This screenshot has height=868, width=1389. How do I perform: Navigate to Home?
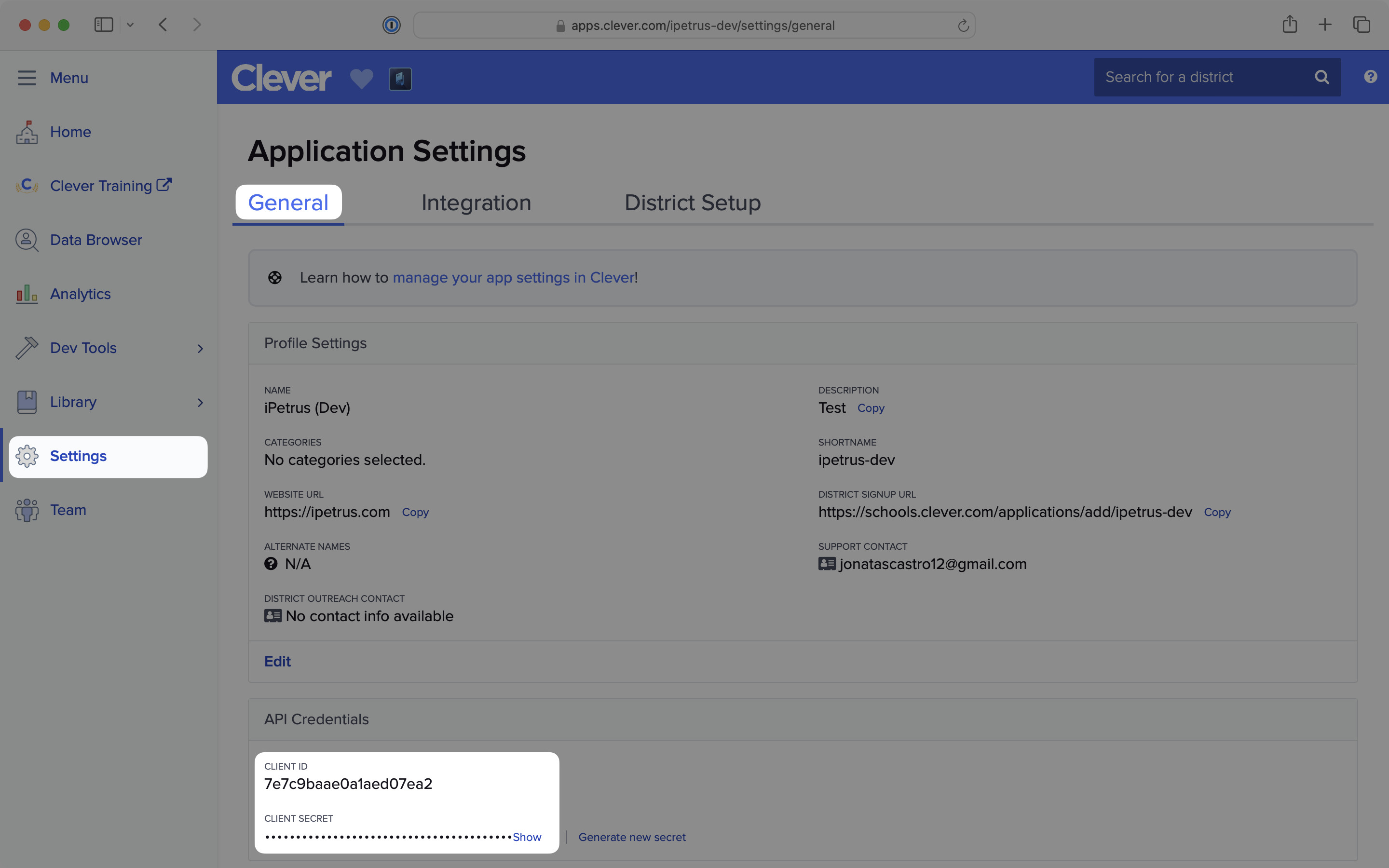pos(70,132)
